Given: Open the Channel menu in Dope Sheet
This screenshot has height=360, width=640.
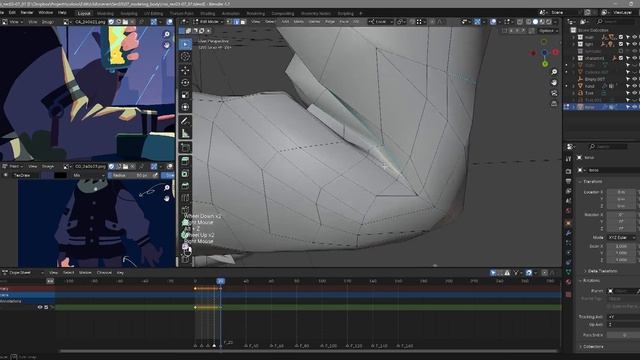Looking at the screenshot, I should [x=104, y=272].
